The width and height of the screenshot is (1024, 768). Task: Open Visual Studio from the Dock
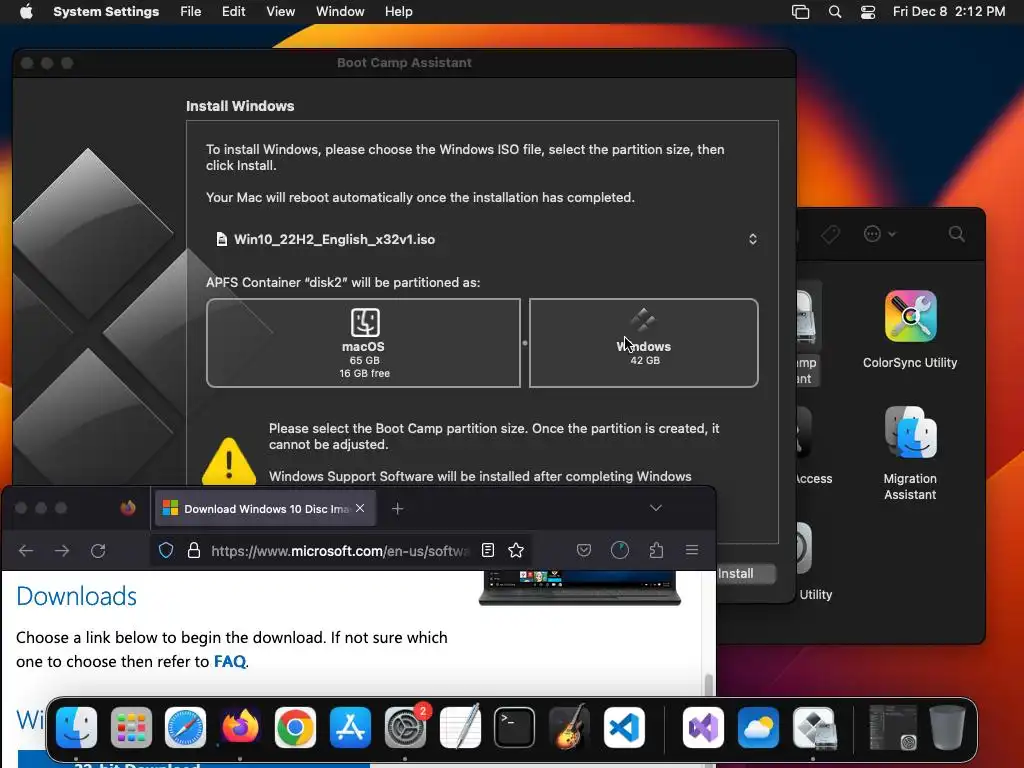pos(703,727)
